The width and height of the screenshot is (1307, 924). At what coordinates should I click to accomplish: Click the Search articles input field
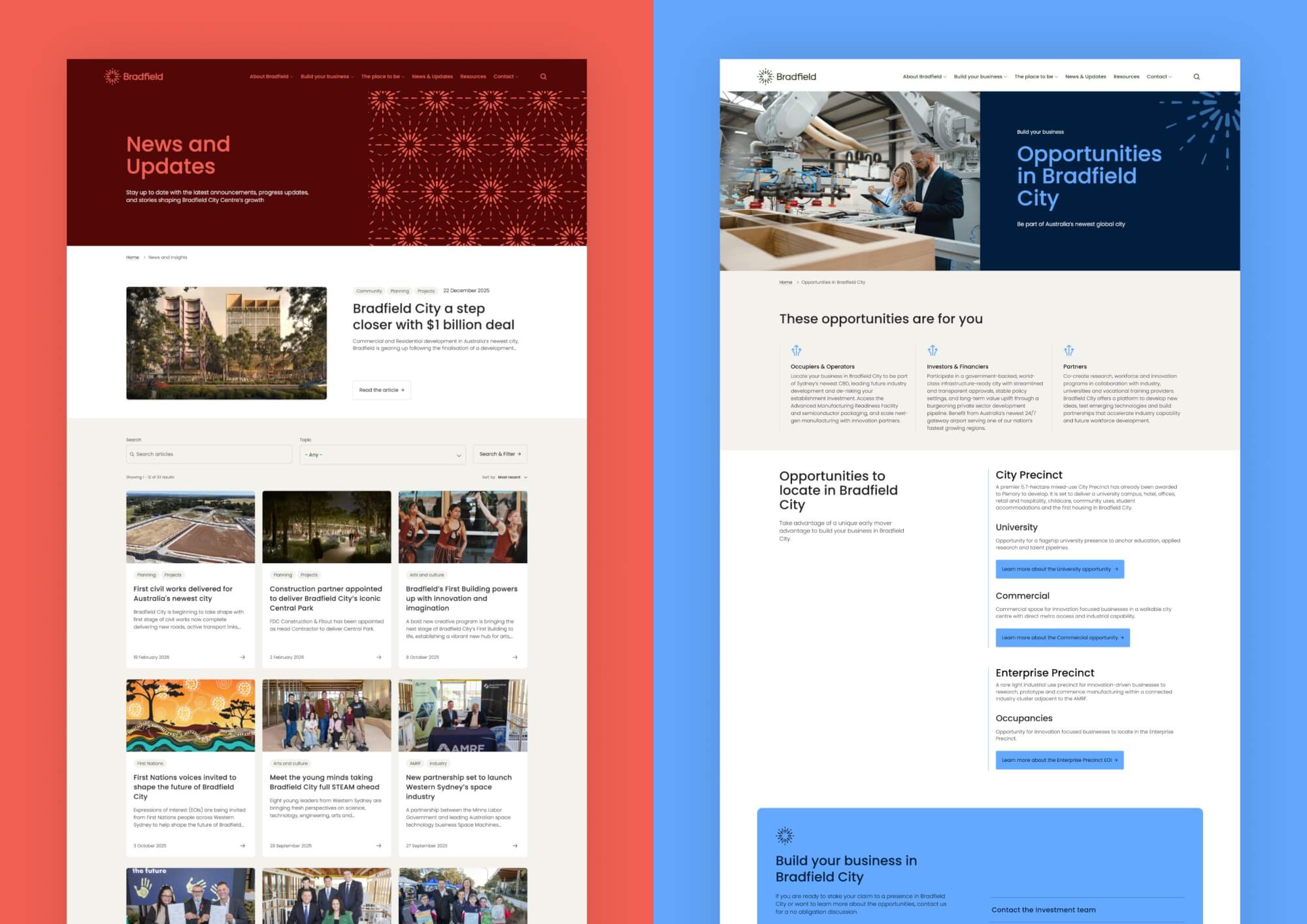209,454
